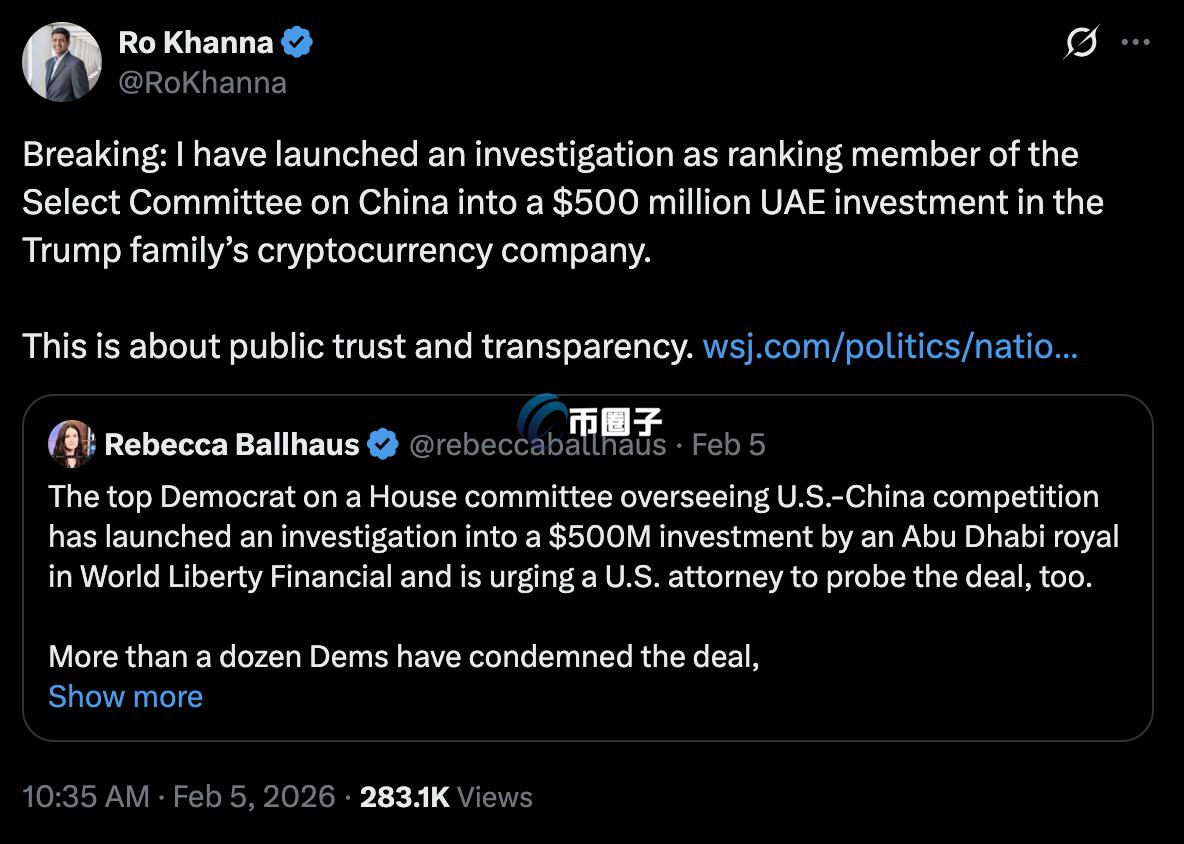Image resolution: width=1184 pixels, height=844 pixels.
Task: Click Rebecca Ballhaus's small avatar
Action: 71,444
